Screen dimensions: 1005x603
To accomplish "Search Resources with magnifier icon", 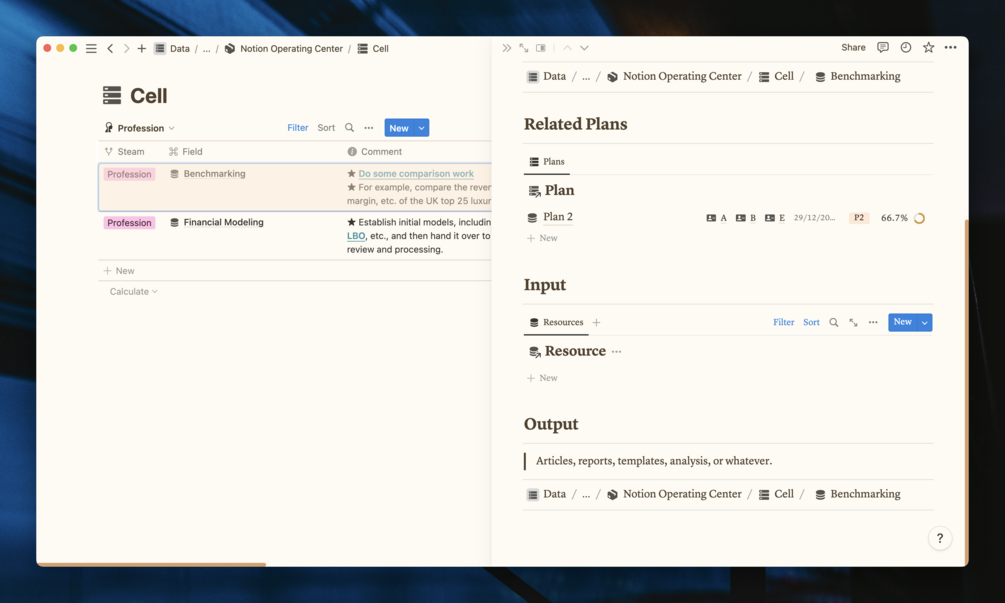I will click(x=834, y=322).
